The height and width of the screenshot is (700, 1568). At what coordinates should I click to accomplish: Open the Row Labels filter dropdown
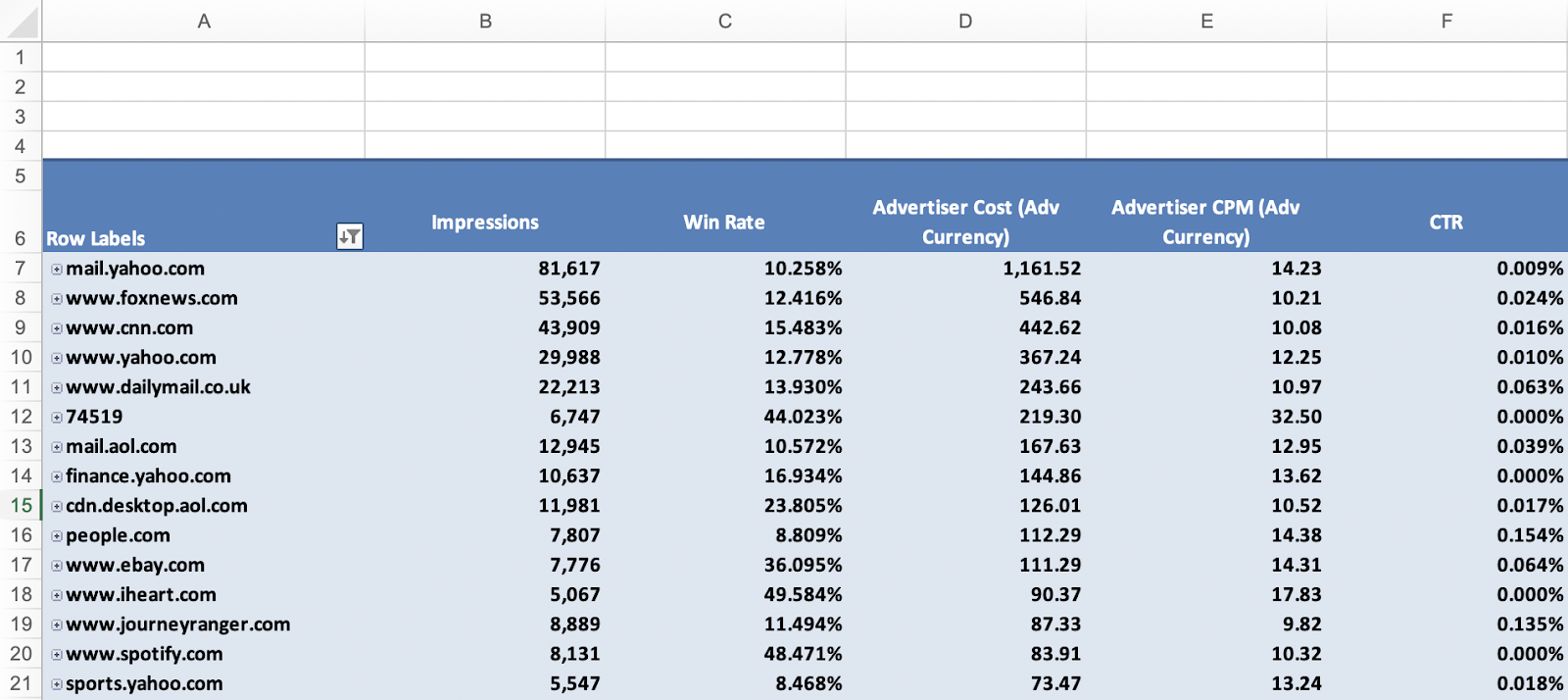point(350,236)
